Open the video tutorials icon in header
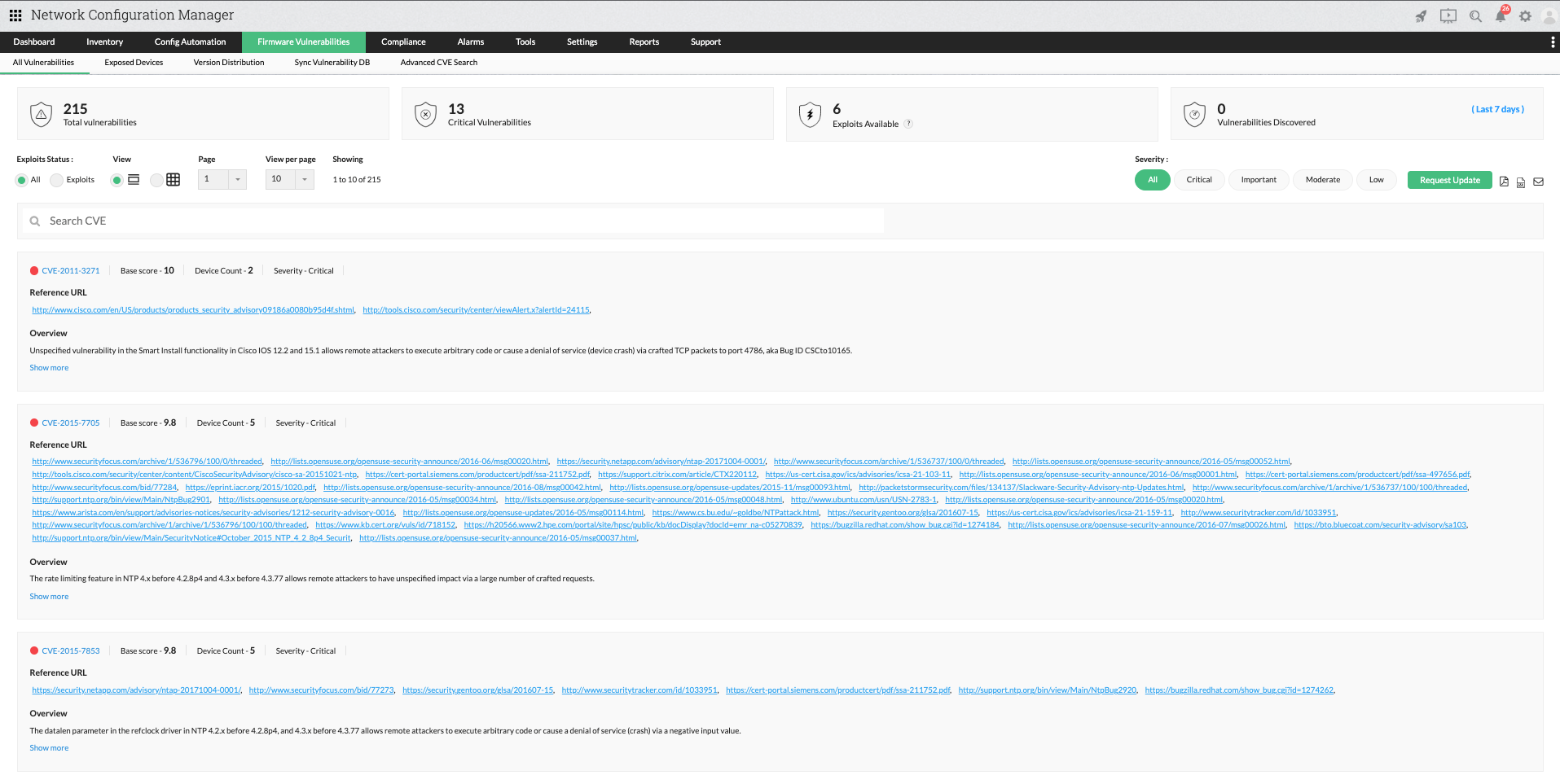The image size is (1560, 784). [1448, 15]
